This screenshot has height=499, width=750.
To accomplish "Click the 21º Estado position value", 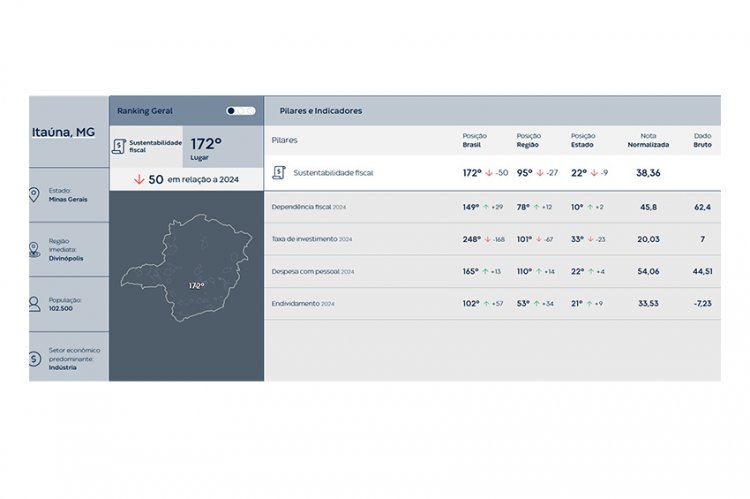I will click(576, 303).
